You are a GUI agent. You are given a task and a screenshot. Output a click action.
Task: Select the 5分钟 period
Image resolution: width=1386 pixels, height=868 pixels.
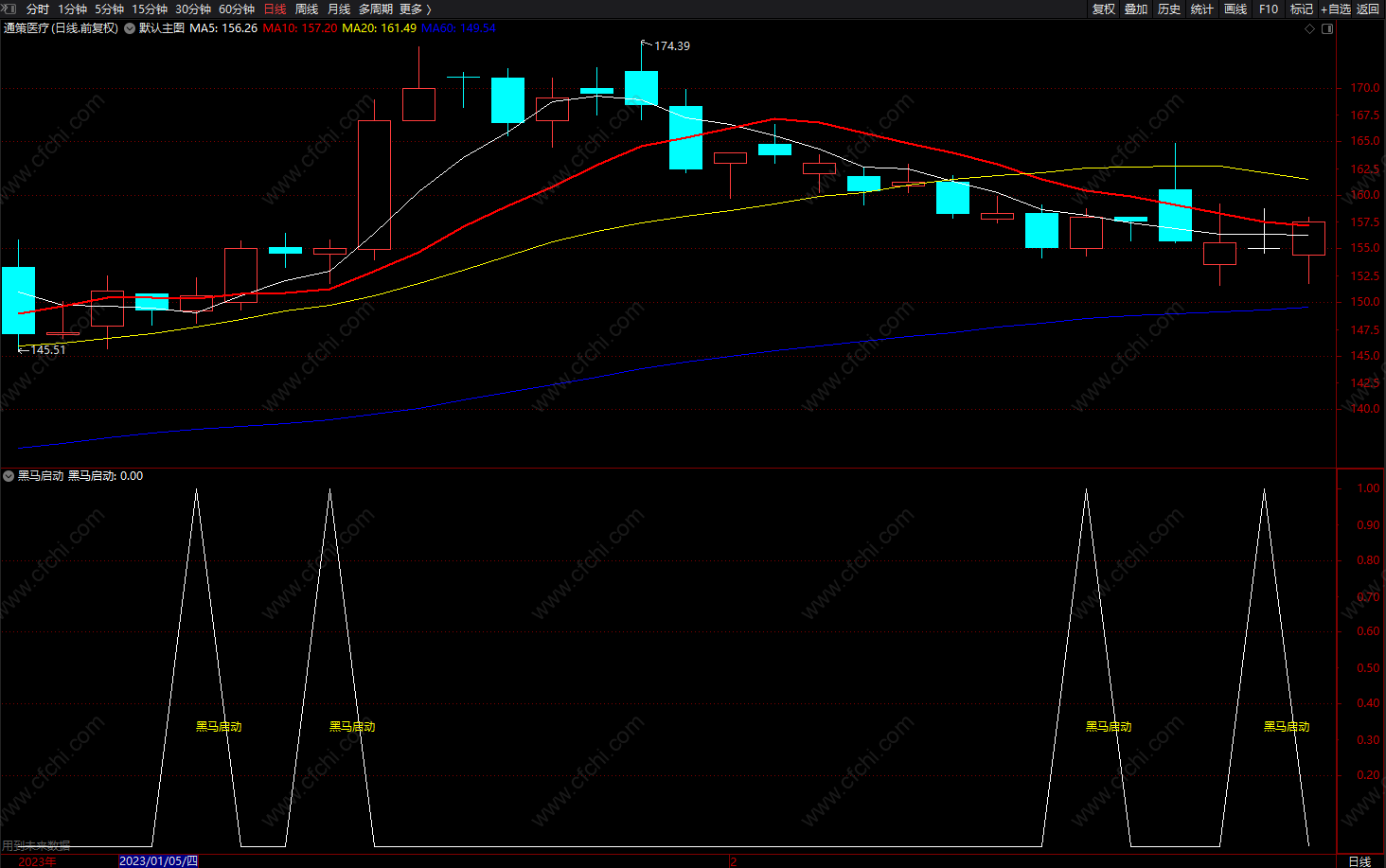click(109, 9)
